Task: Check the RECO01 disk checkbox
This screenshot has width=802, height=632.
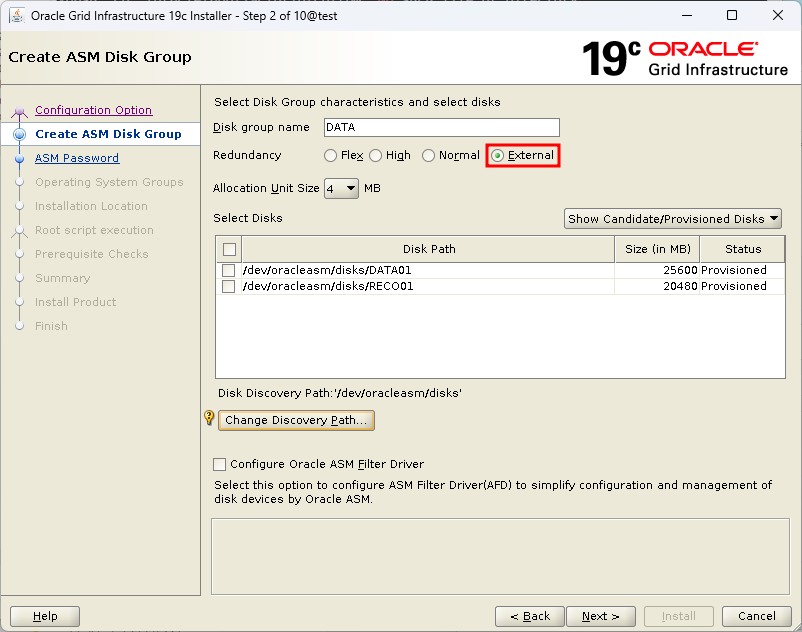Action: tap(229, 286)
